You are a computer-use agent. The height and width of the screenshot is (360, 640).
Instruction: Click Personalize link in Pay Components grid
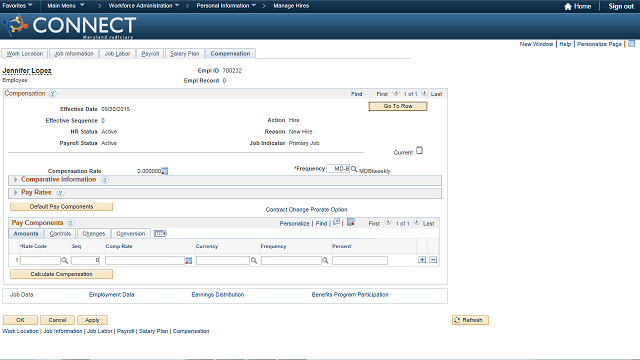(x=294, y=224)
